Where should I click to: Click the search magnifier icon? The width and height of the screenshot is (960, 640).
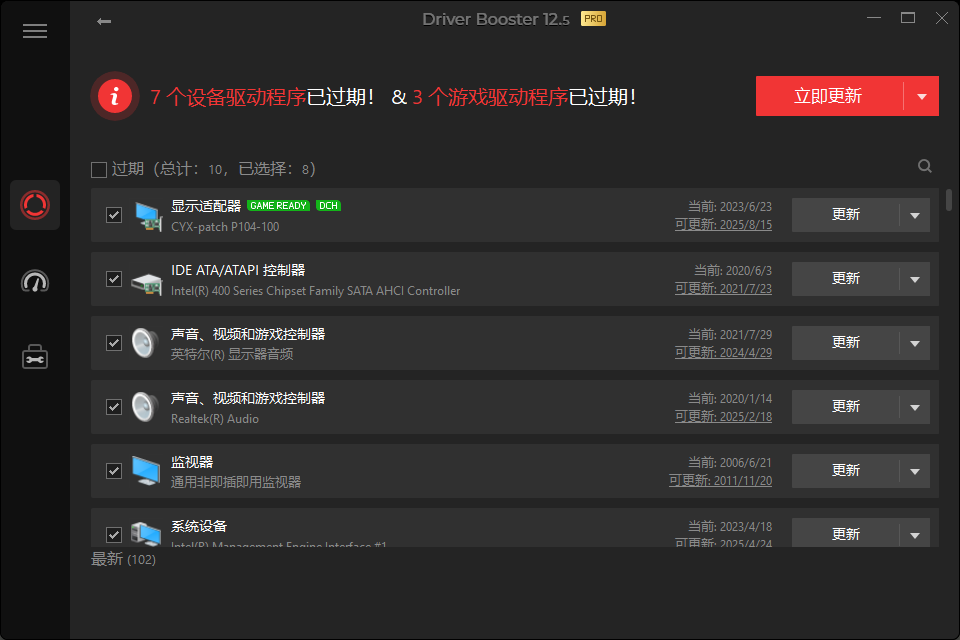point(925,166)
